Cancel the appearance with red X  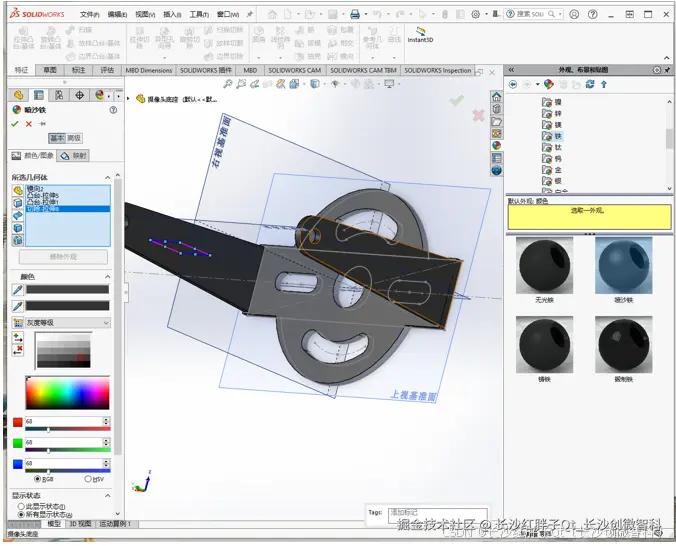point(28,124)
